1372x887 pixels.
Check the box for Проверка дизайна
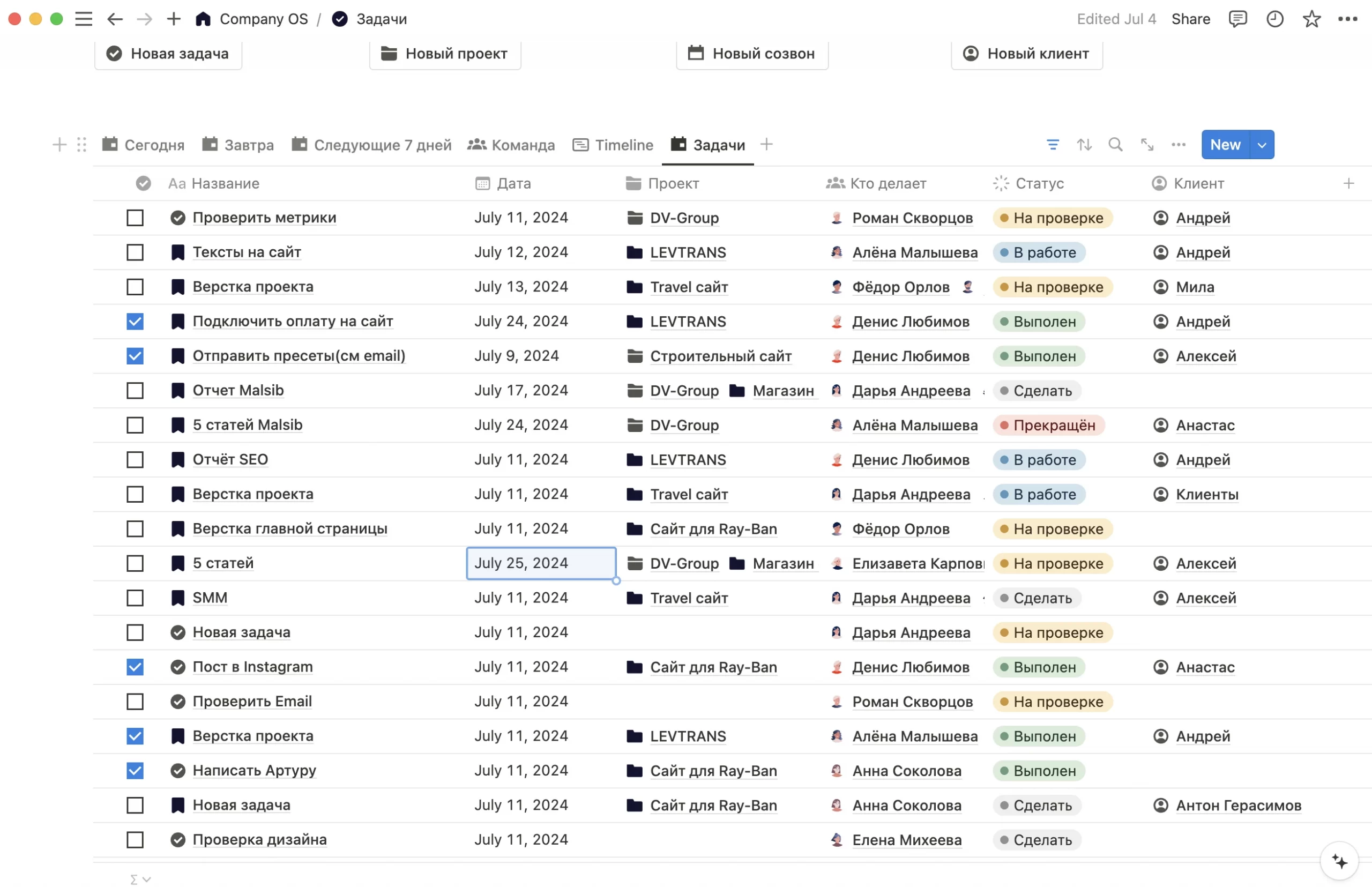point(135,840)
